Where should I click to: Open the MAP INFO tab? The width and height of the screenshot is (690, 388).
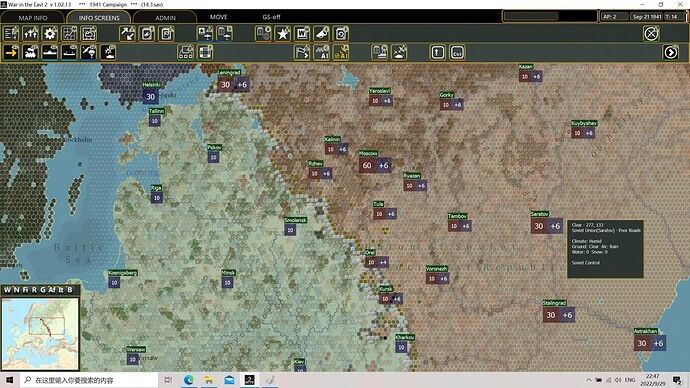coord(33,18)
